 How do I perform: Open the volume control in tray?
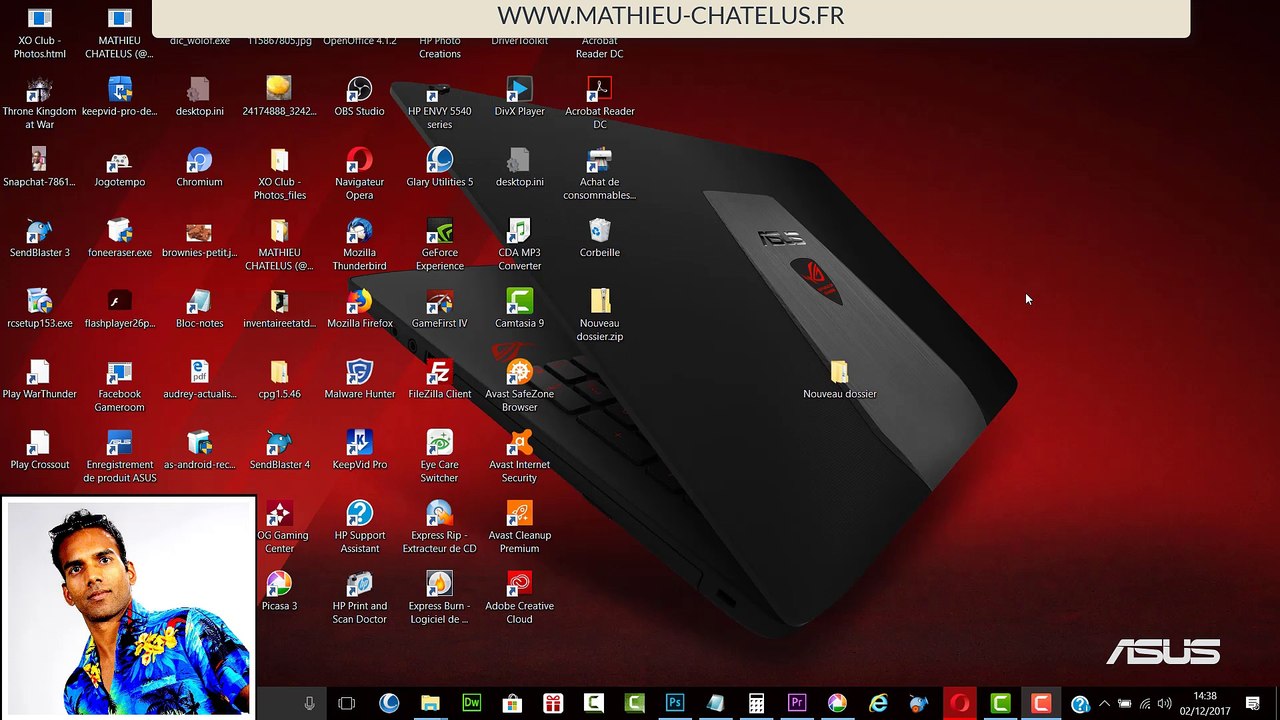[1164, 704]
